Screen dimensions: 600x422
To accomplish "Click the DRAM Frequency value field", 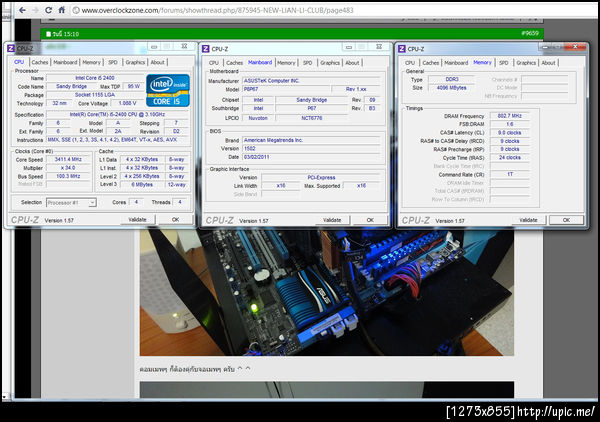I will point(510,115).
